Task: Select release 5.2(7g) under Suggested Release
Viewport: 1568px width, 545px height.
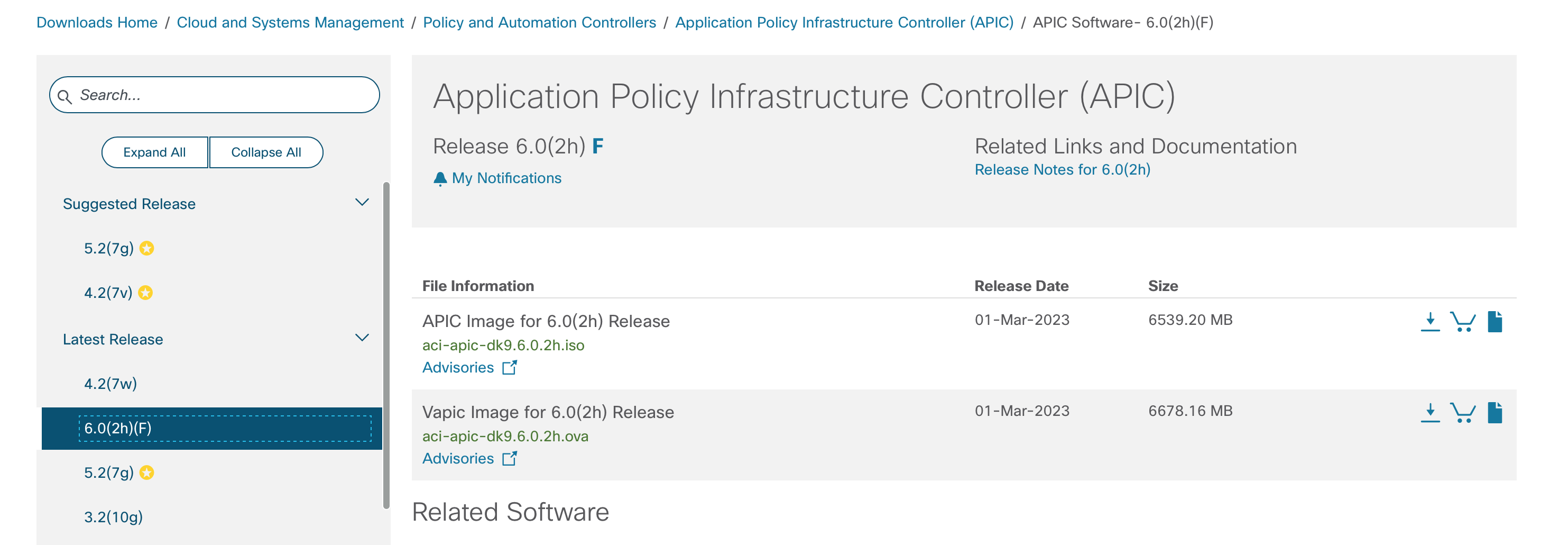Action: point(108,249)
